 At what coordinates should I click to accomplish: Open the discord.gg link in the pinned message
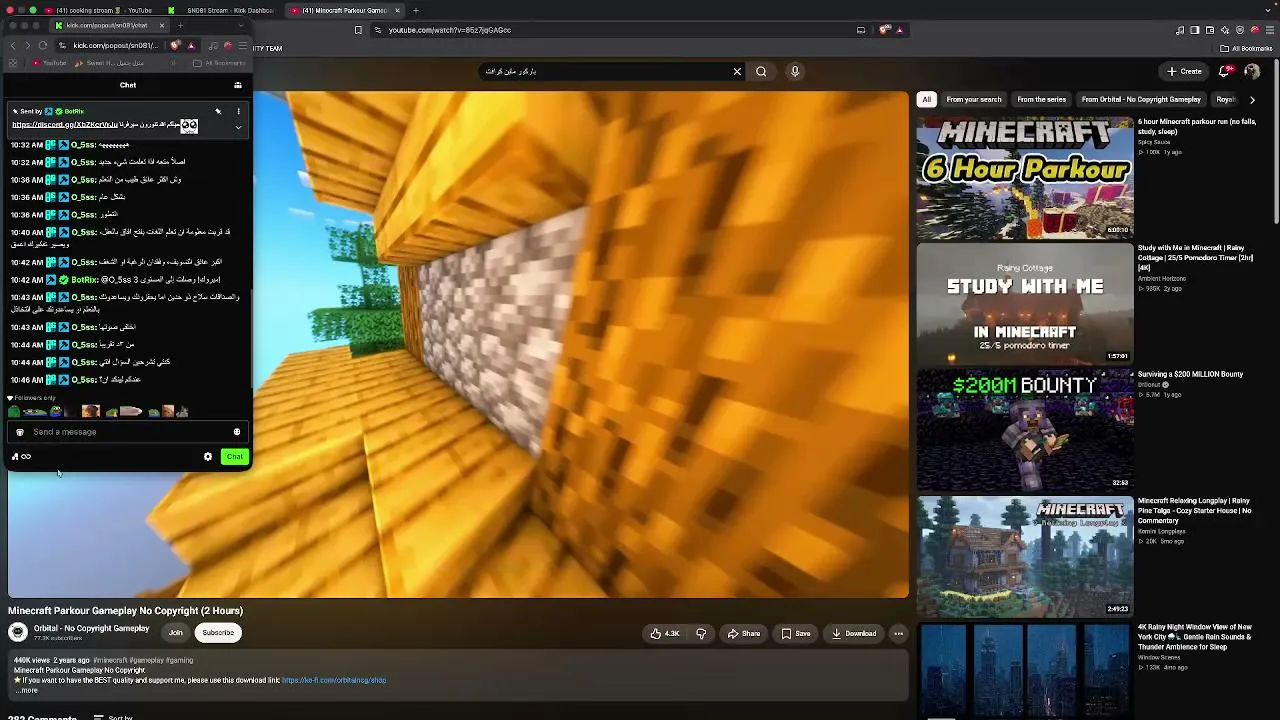click(x=65, y=125)
